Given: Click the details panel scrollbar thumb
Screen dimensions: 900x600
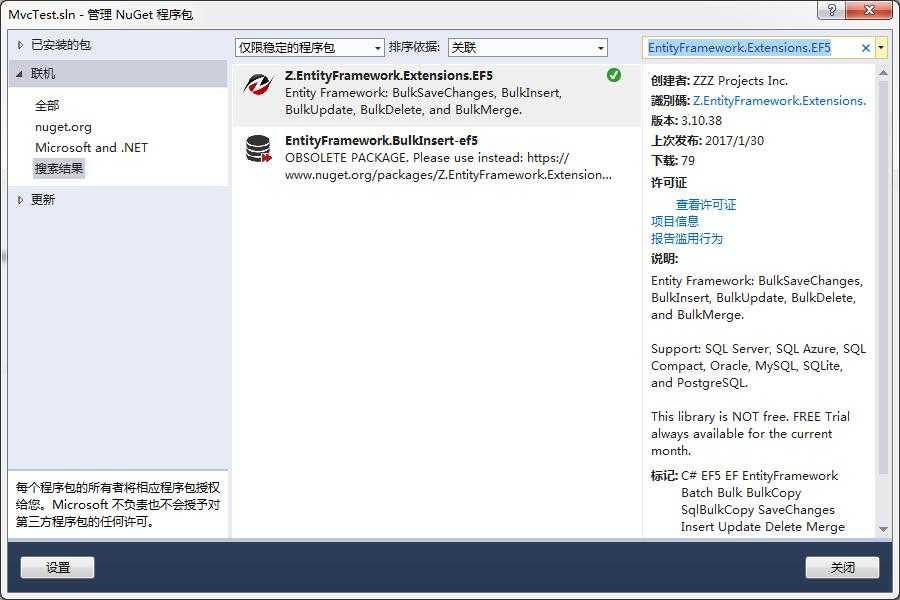Looking at the screenshot, I should click(883, 277).
